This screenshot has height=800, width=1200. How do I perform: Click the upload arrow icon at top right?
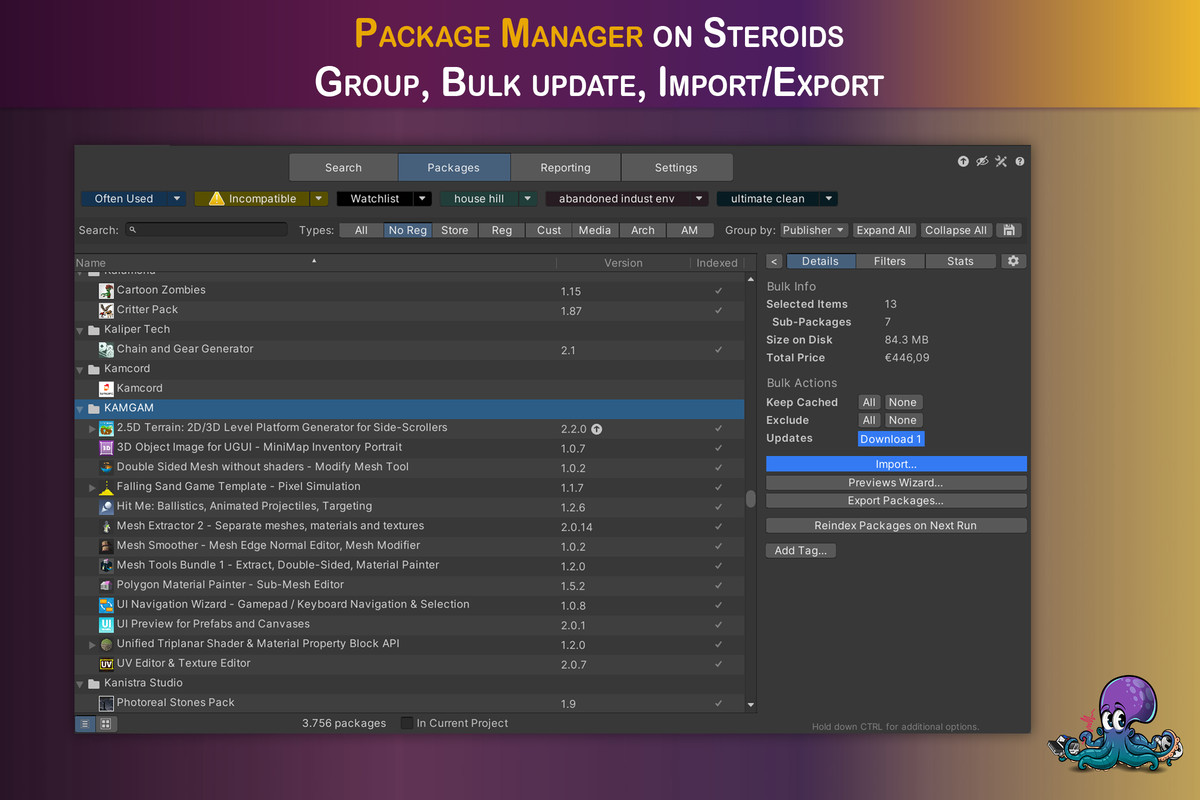963,161
